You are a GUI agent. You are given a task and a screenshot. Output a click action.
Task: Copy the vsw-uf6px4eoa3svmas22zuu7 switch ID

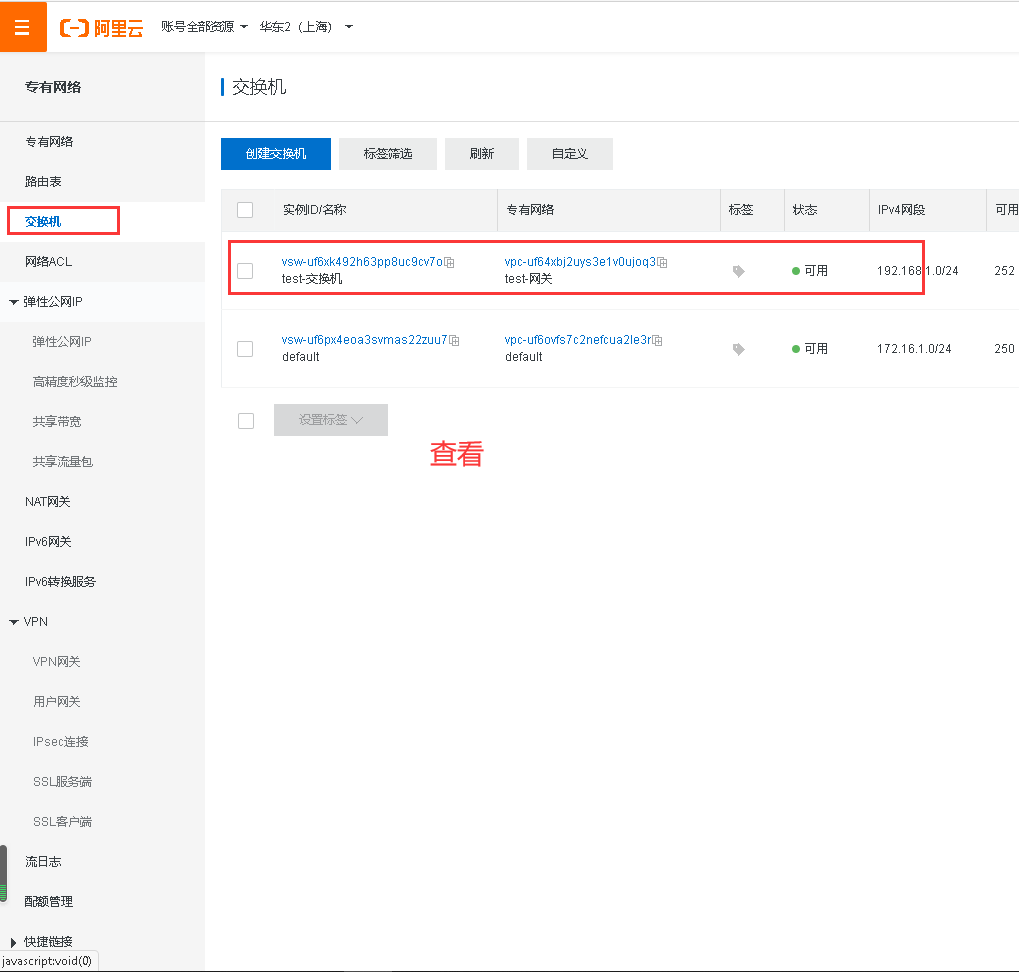click(454, 340)
